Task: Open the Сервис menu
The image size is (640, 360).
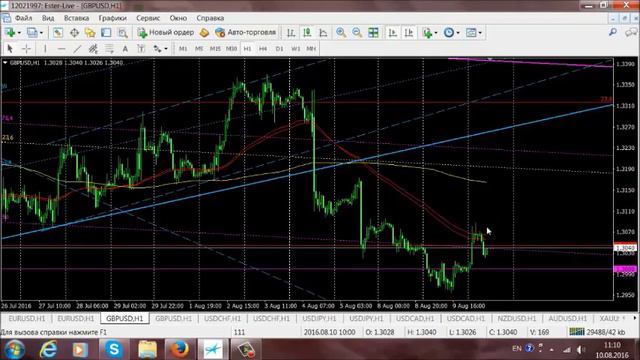Action: [148, 18]
